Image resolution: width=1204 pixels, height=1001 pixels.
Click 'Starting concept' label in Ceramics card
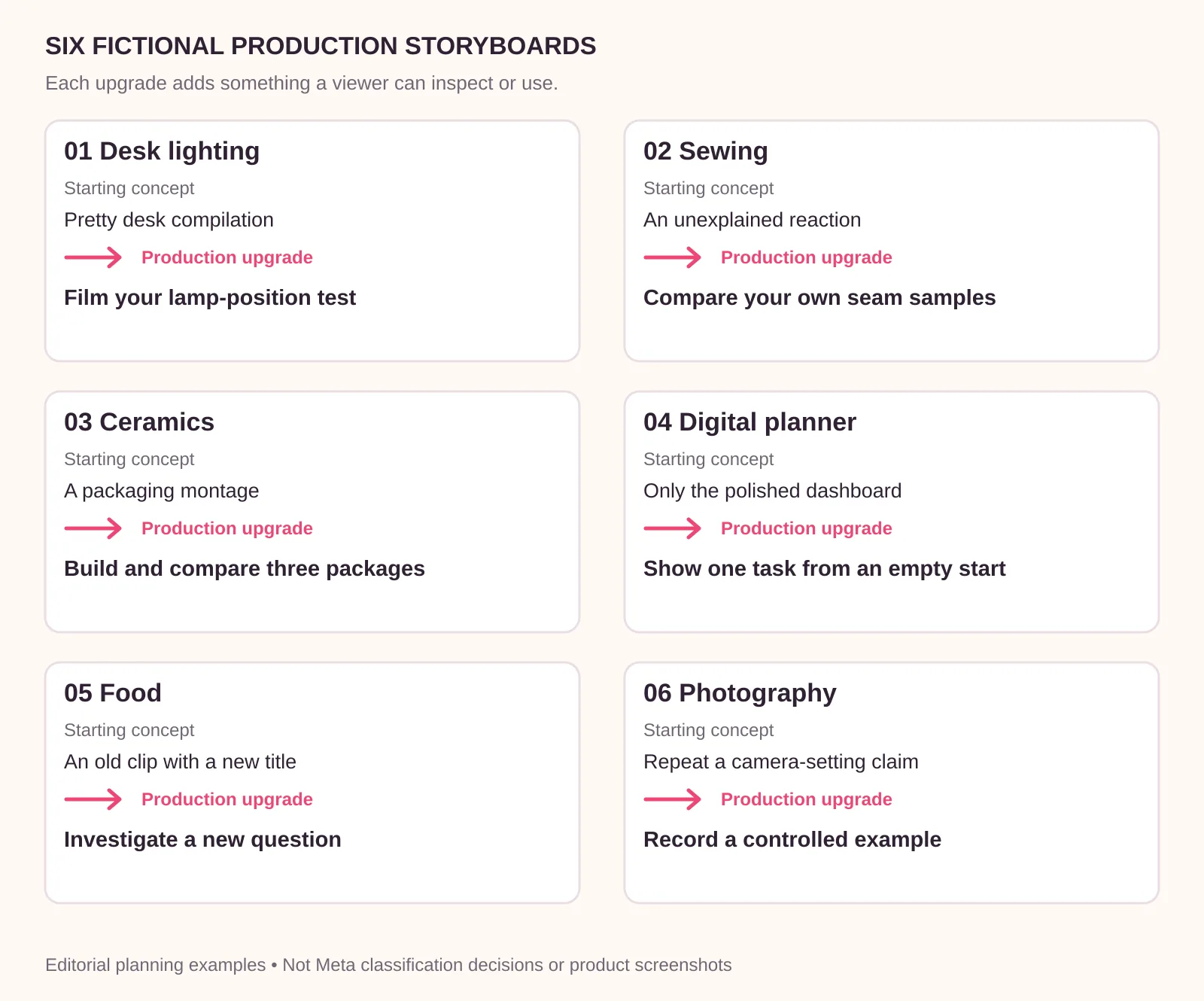point(129,459)
